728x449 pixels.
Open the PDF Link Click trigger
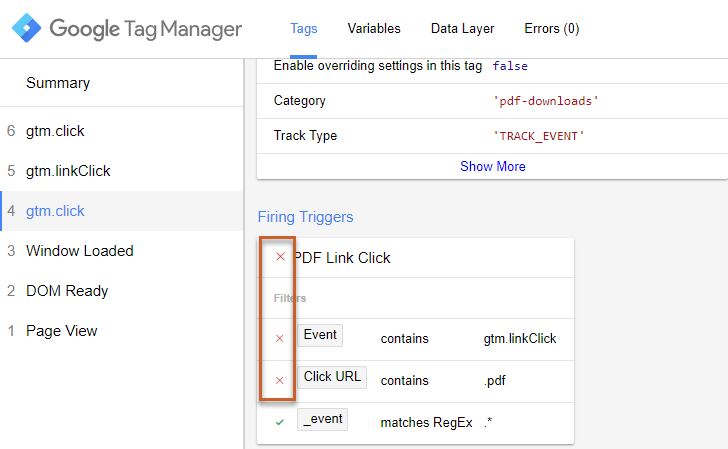[x=342, y=258]
